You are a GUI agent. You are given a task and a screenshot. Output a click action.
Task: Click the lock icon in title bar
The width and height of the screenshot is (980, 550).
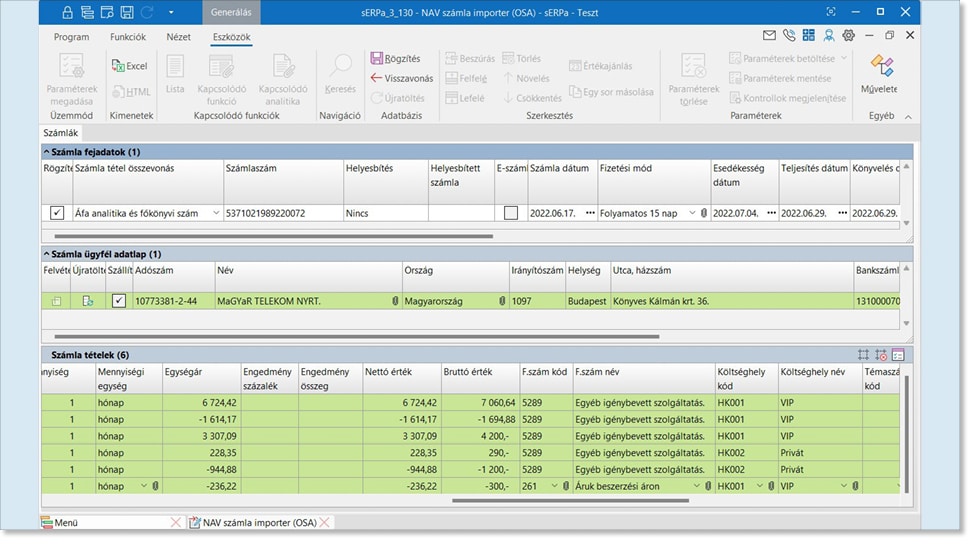[x=68, y=12]
